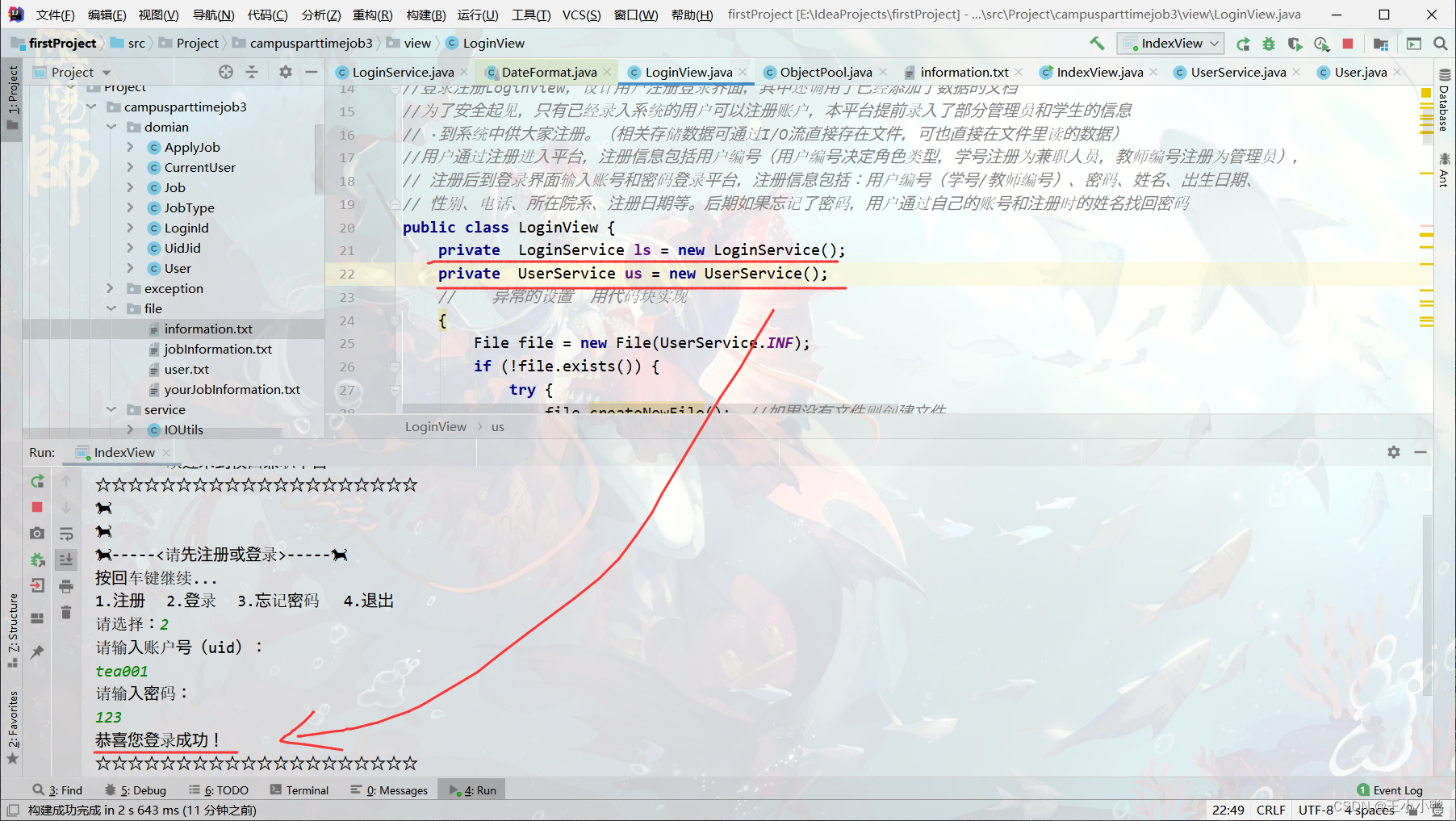Open the 重构(R) menu
Screen dimensions: 1456x821
click(x=373, y=15)
